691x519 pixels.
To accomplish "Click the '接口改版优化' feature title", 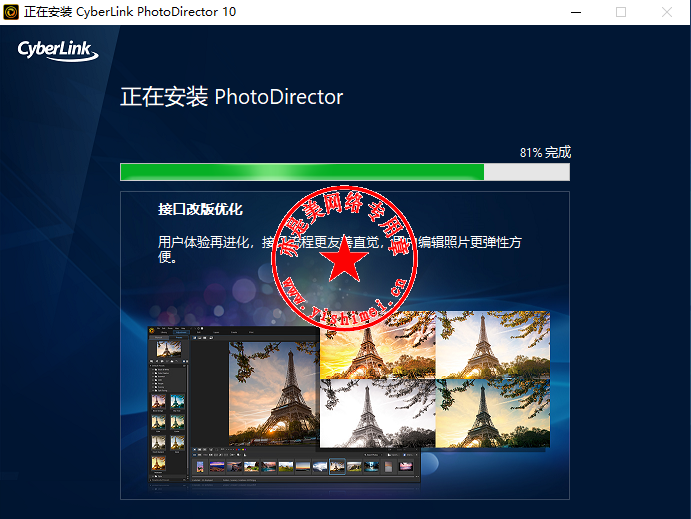I will tap(200, 209).
